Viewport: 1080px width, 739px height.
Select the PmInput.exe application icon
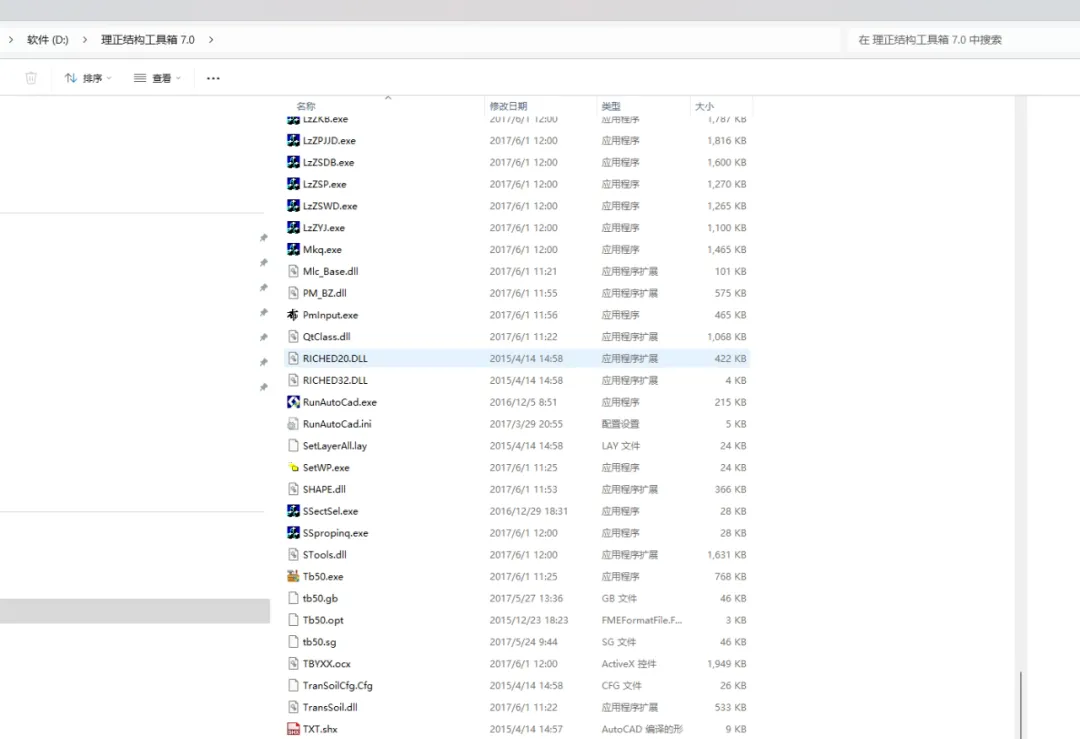click(293, 315)
